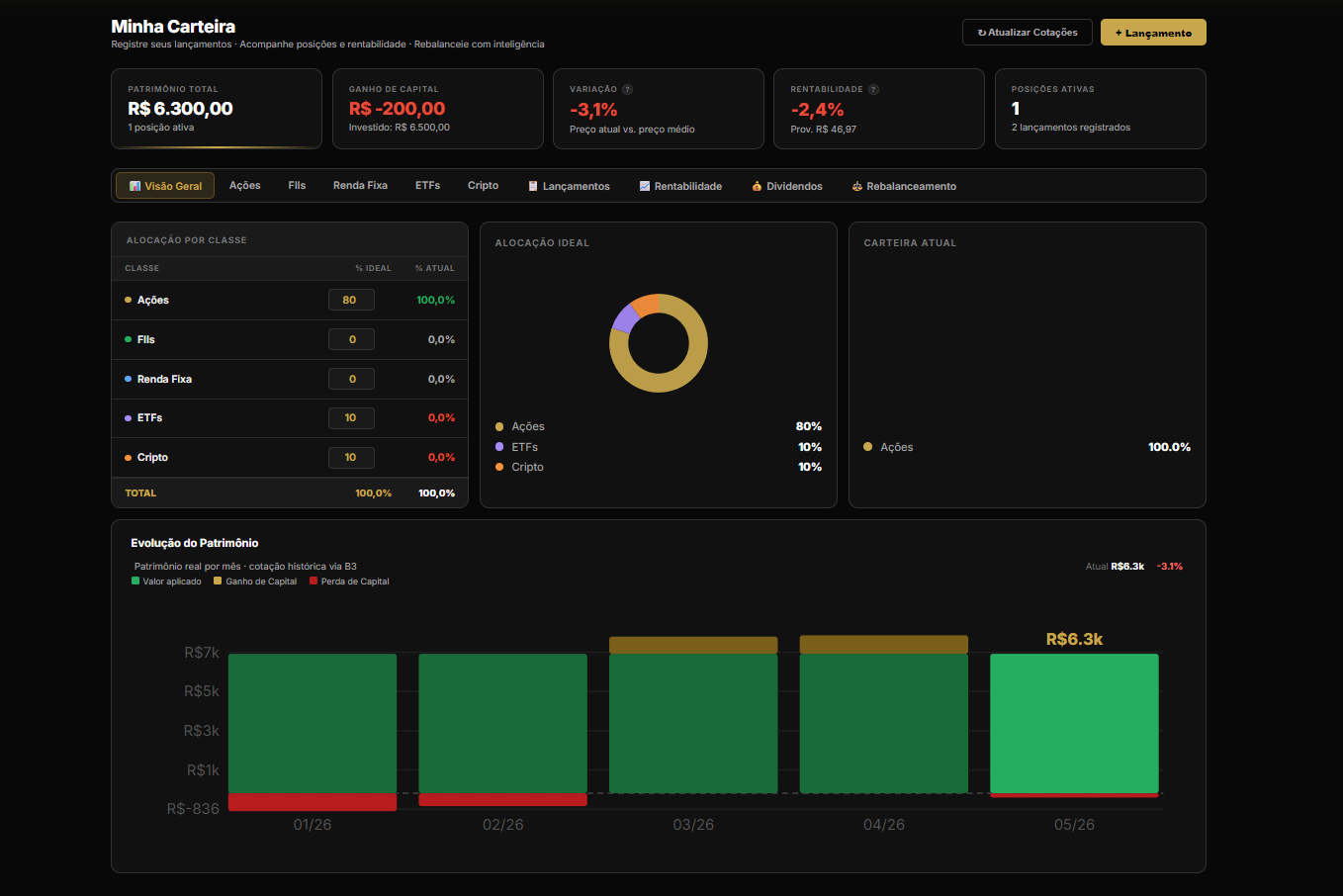Click the Visão Geral bar chart icon
1343x896 pixels.
tap(134, 186)
